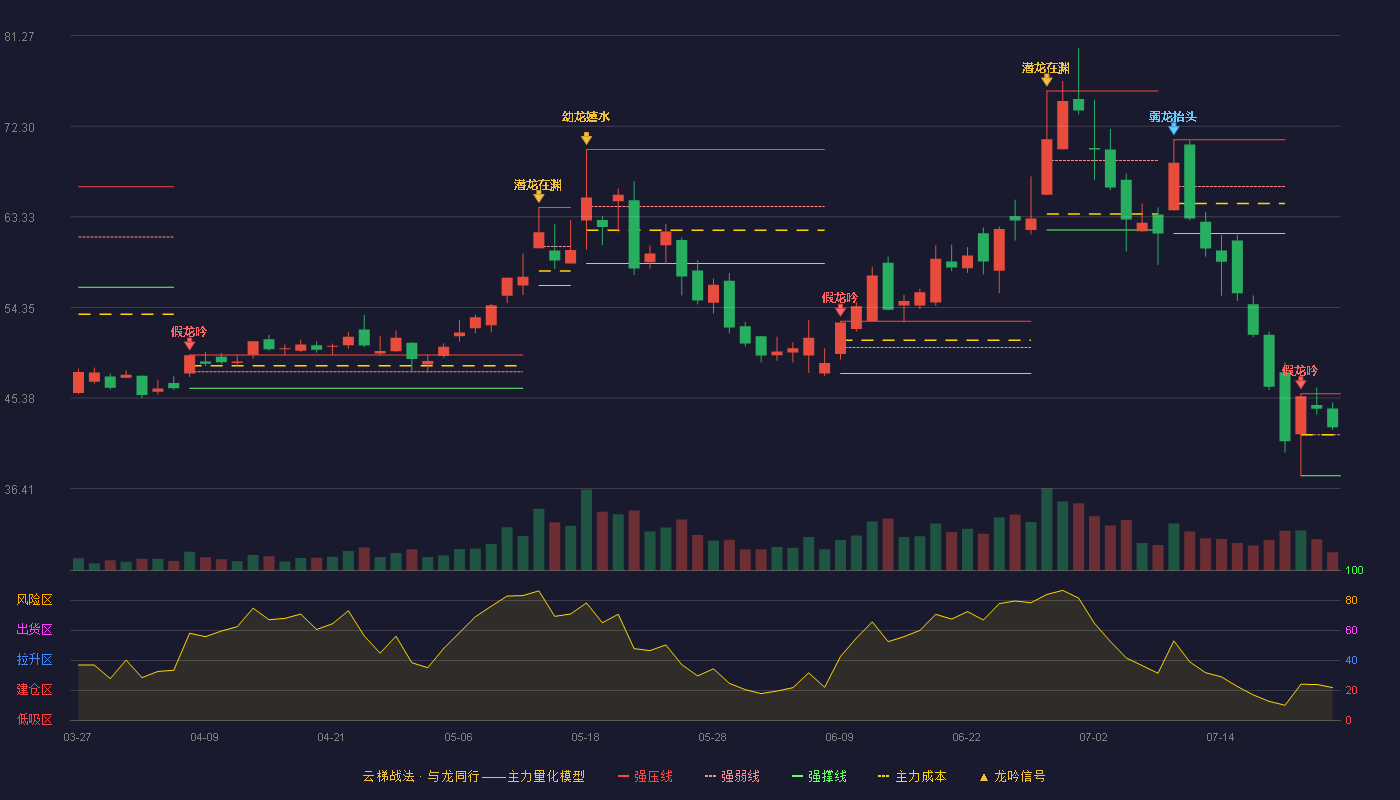Click the 主力量化模型 legend text

click(x=546, y=776)
